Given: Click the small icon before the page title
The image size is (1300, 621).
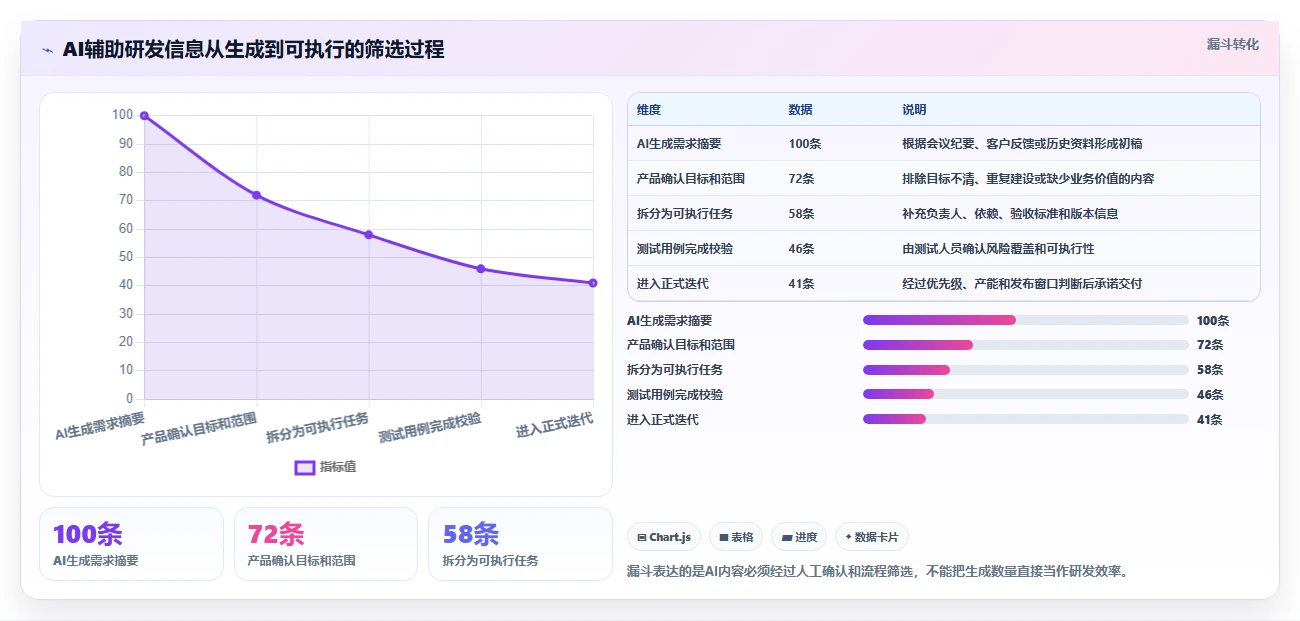Looking at the screenshot, I should 47,49.
